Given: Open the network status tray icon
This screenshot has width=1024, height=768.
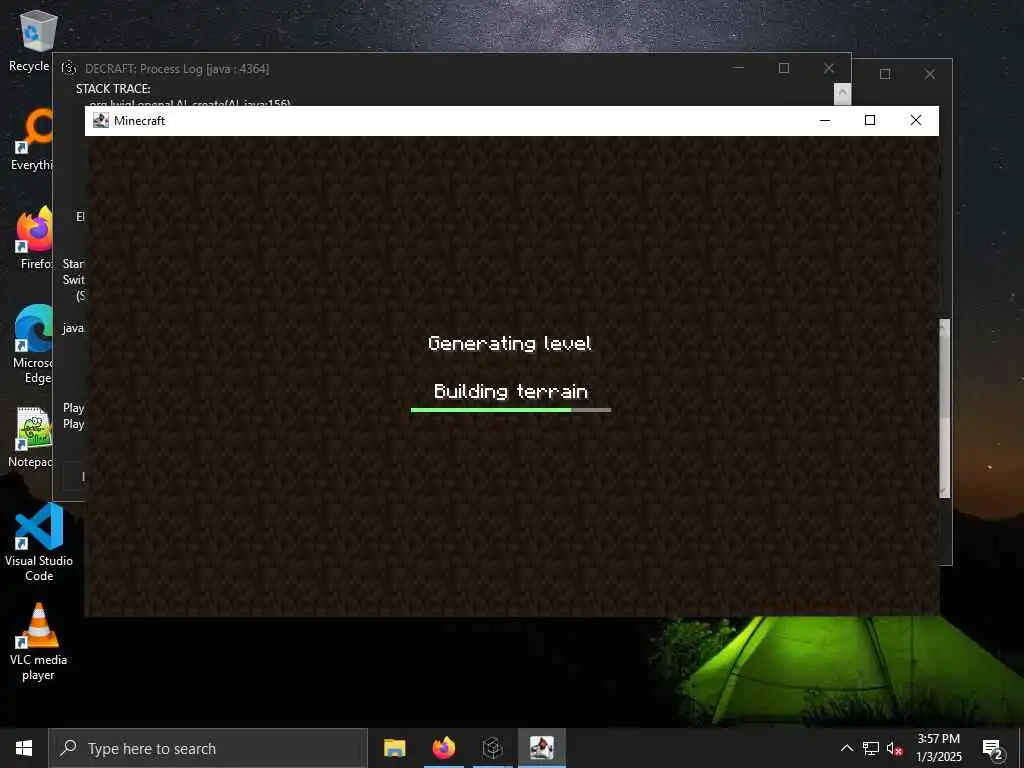Looking at the screenshot, I should [x=871, y=748].
